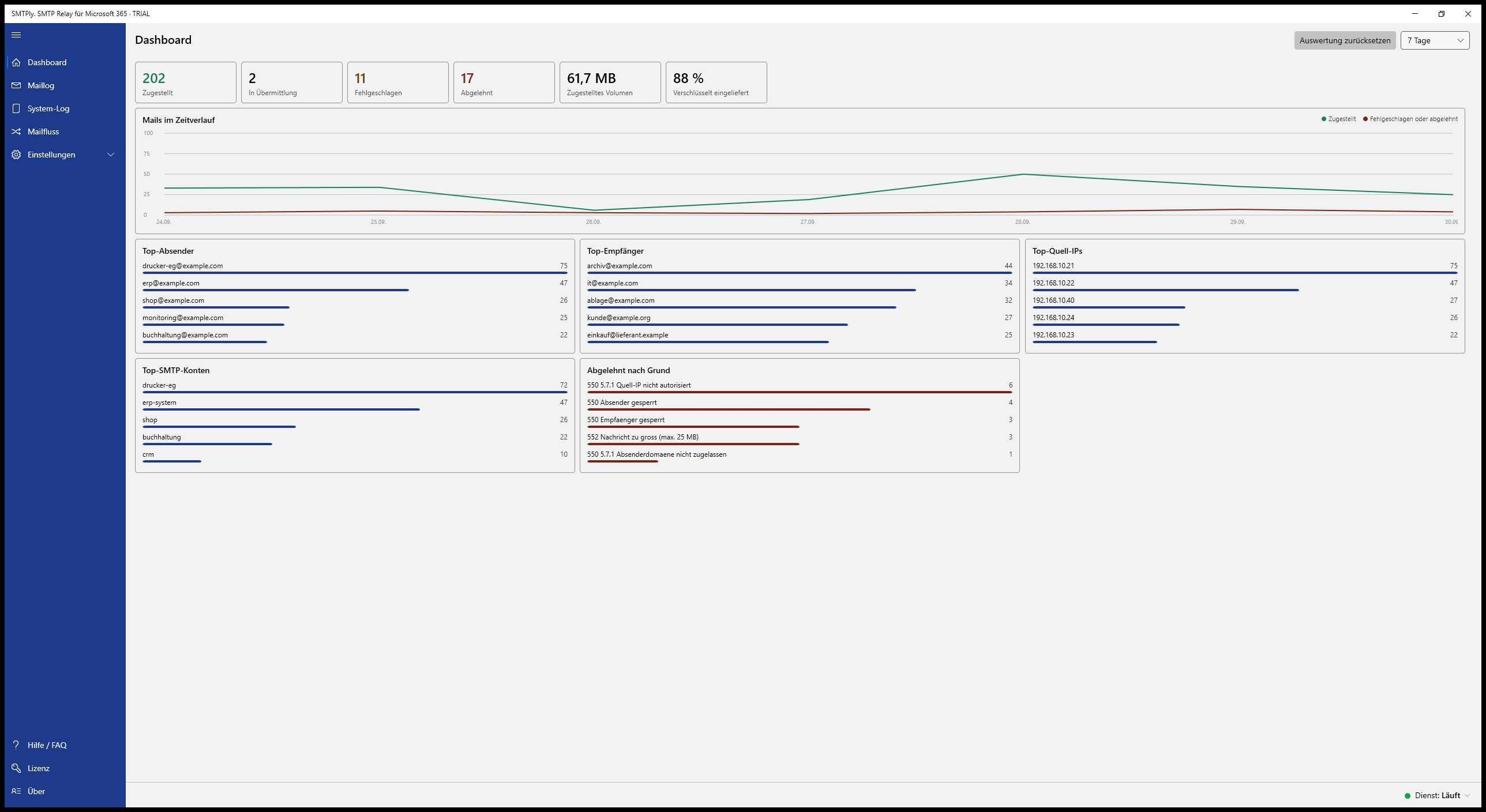Open the Maillog page

pyautogui.click(x=65, y=85)
